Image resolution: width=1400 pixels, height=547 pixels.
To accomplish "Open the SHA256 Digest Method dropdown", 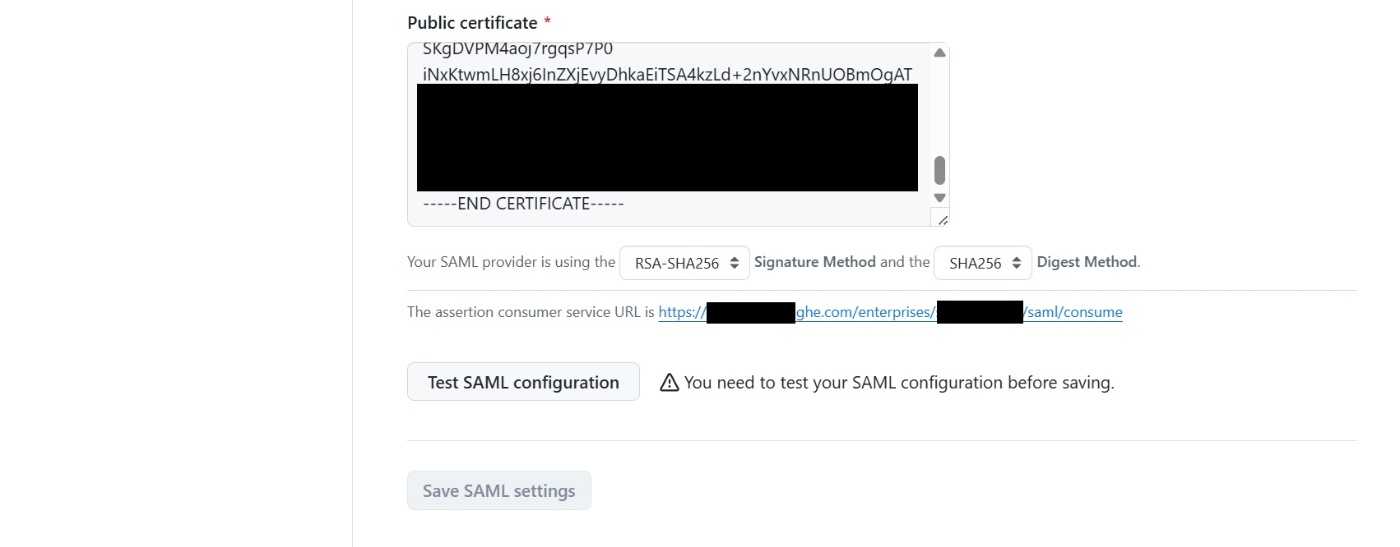I will tap(982, 263).
